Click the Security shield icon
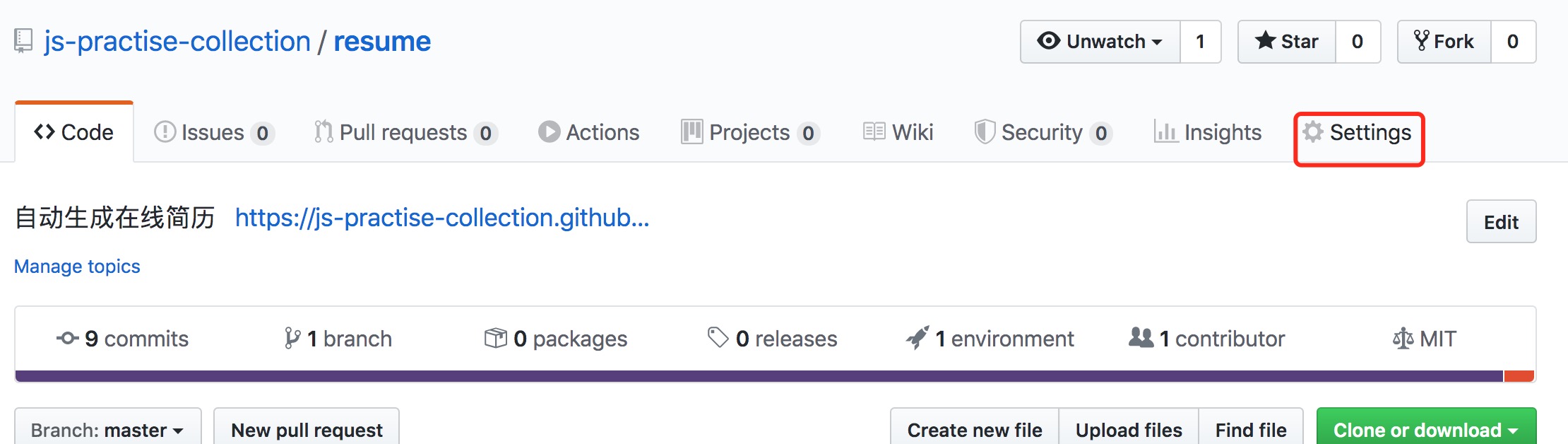 (985, 132)
